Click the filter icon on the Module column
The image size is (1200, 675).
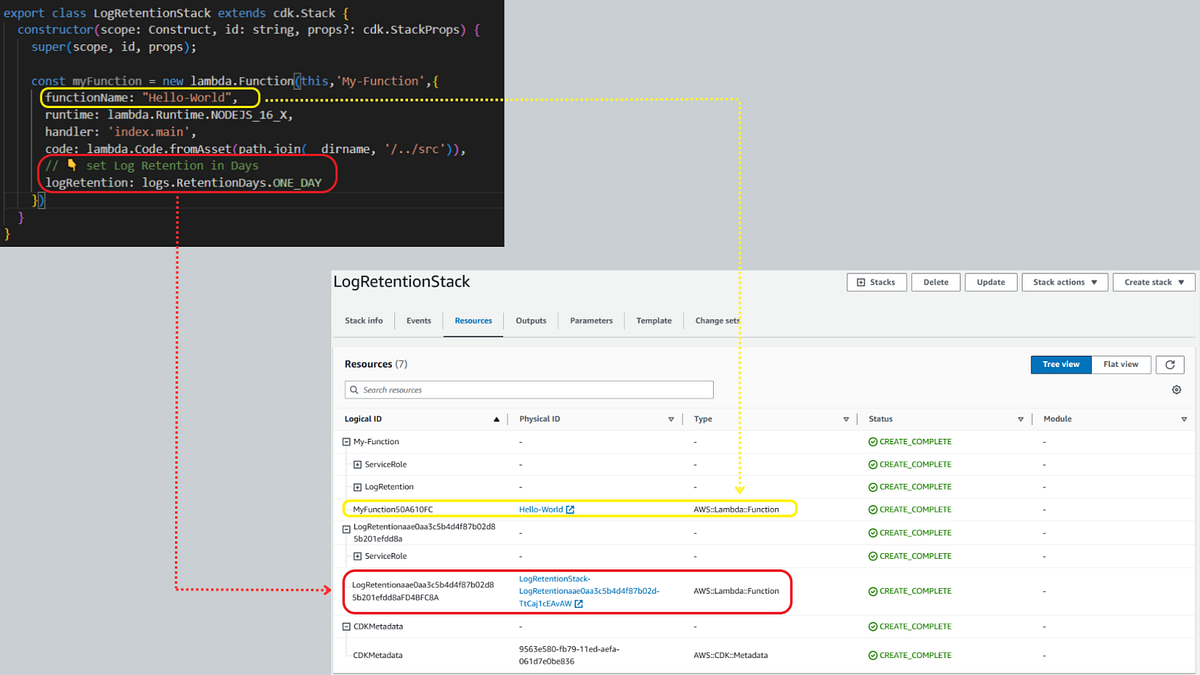tap(1184, 418)
